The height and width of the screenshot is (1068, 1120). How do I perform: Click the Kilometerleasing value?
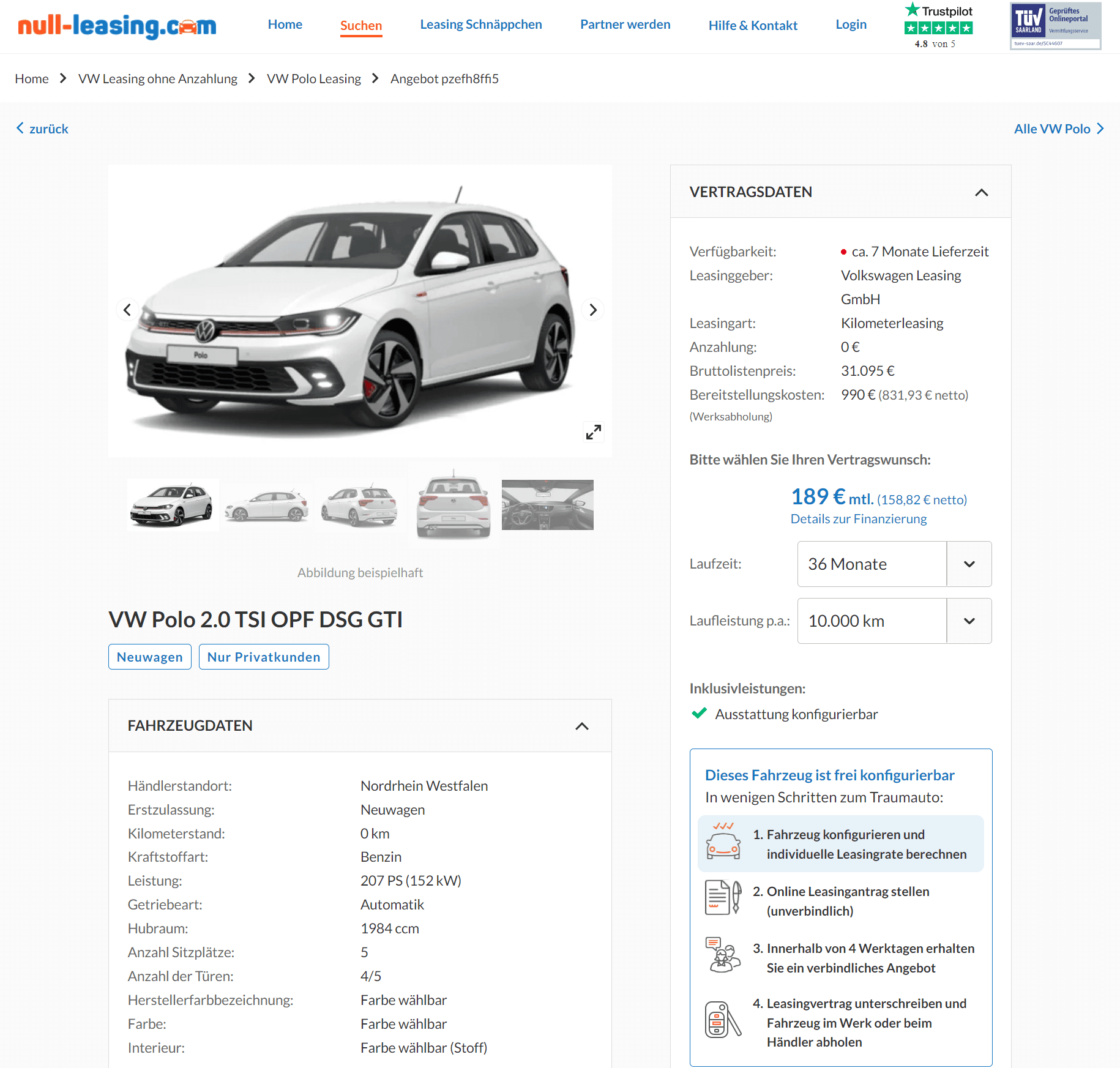tap(892, 323)
